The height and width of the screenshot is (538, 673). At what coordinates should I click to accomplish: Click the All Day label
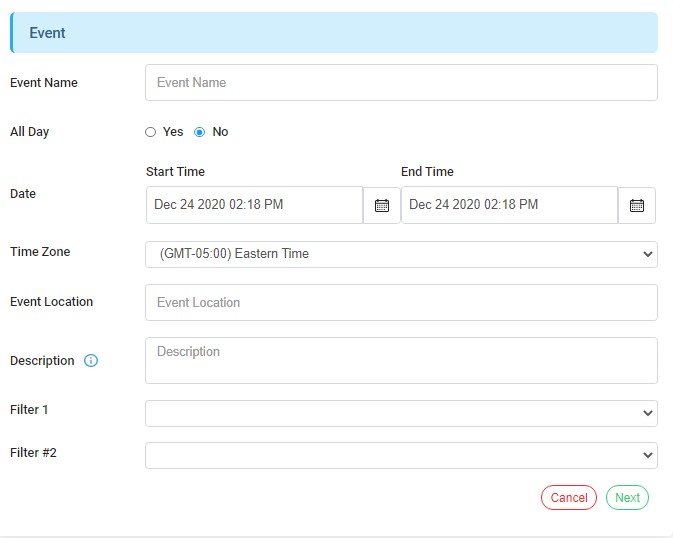point(30,131)
